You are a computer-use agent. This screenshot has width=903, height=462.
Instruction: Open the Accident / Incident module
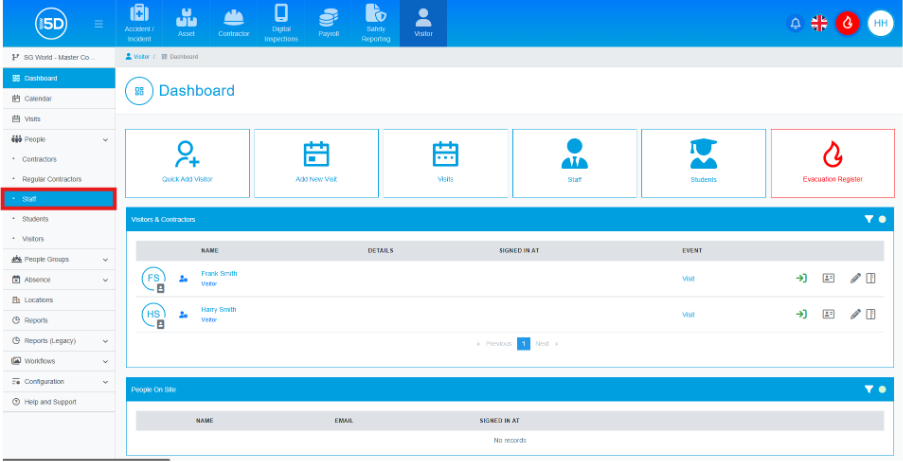click(139, 24)
